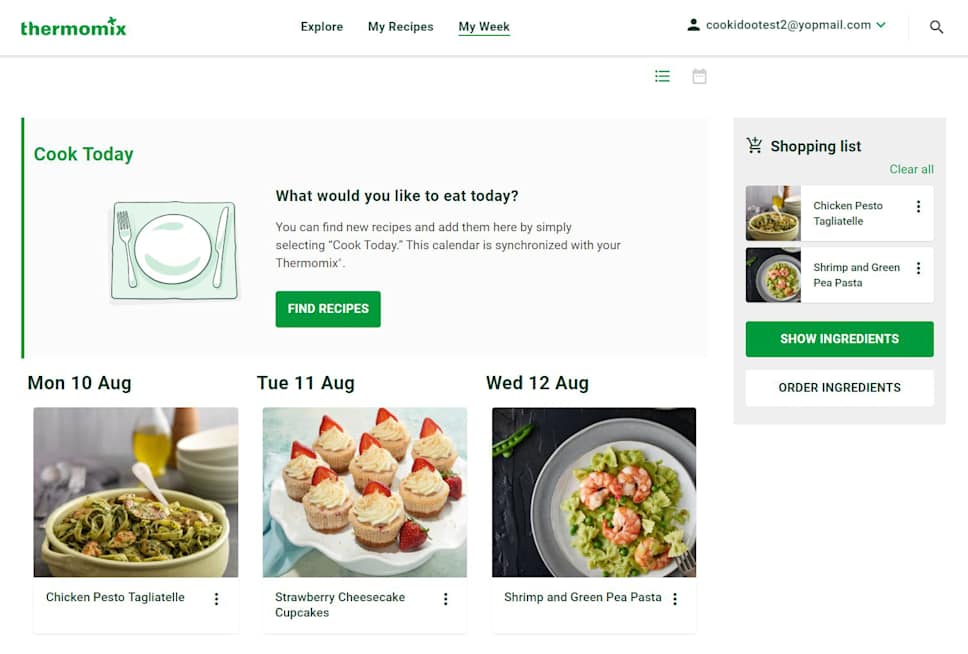Click Order Ingredients button
Screen dimensions: 968x654
click(839, 388)
